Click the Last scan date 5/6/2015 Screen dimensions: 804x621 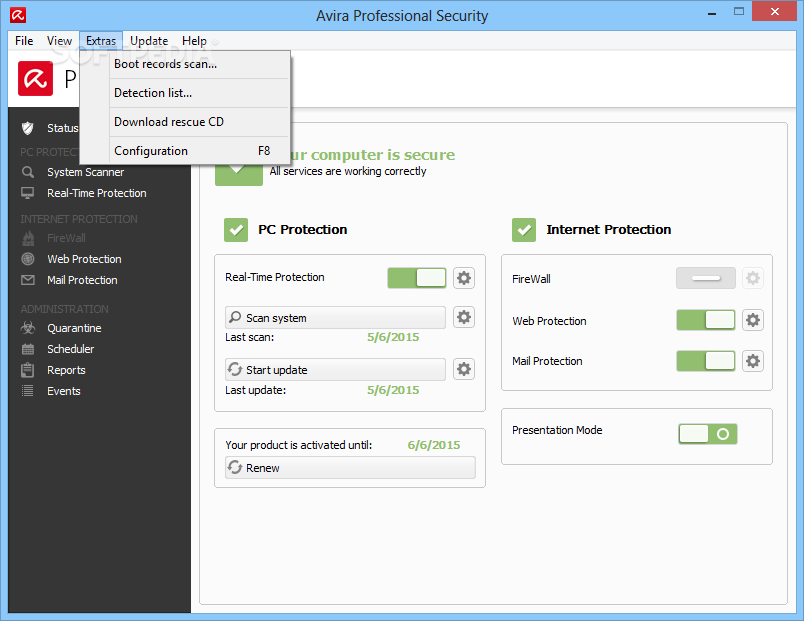coord(393,337)
